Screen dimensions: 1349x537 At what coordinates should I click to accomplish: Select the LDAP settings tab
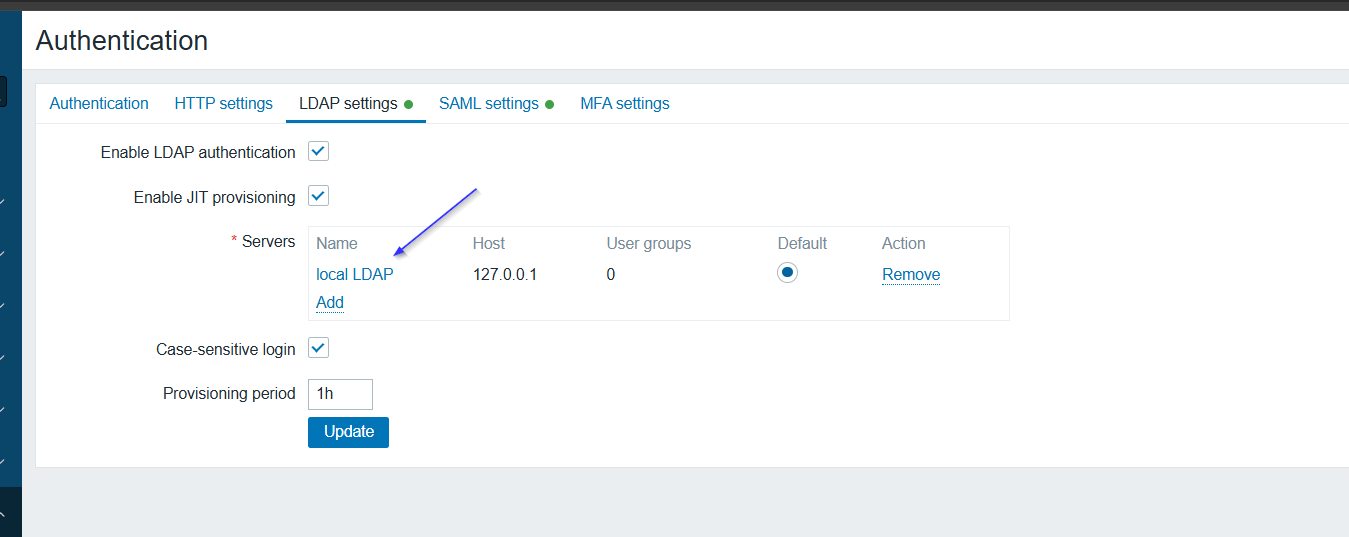coord(348,103)
